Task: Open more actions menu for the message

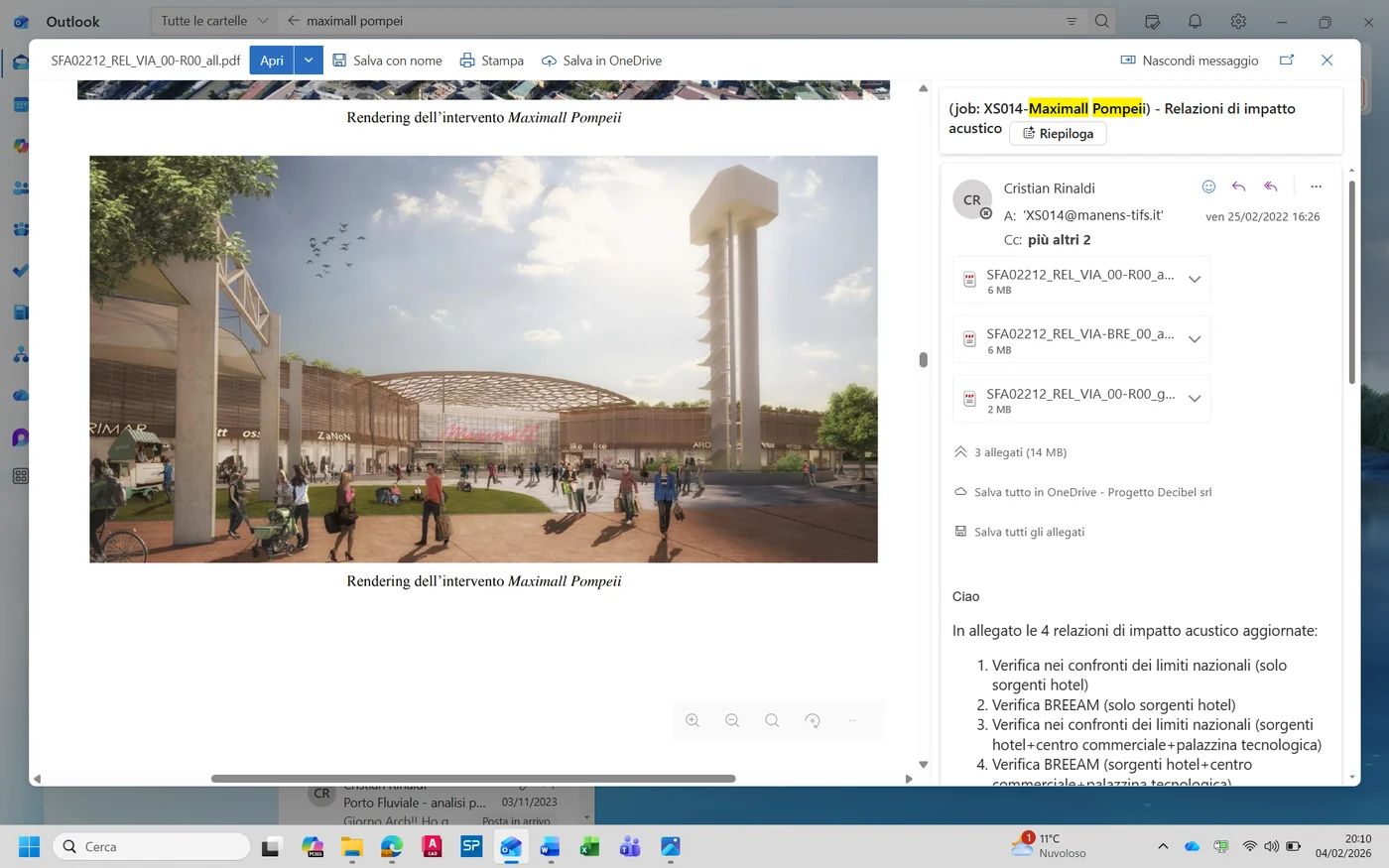Action: tap(1316, 186)
